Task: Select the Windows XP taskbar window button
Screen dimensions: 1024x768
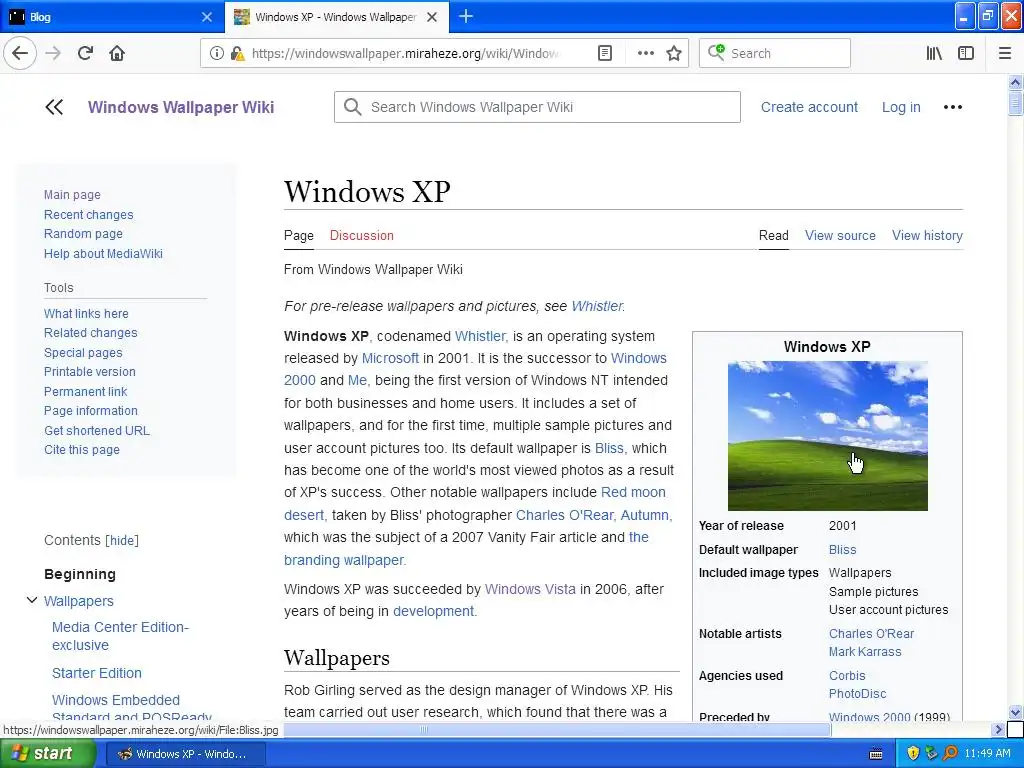Action: point(185,754)
